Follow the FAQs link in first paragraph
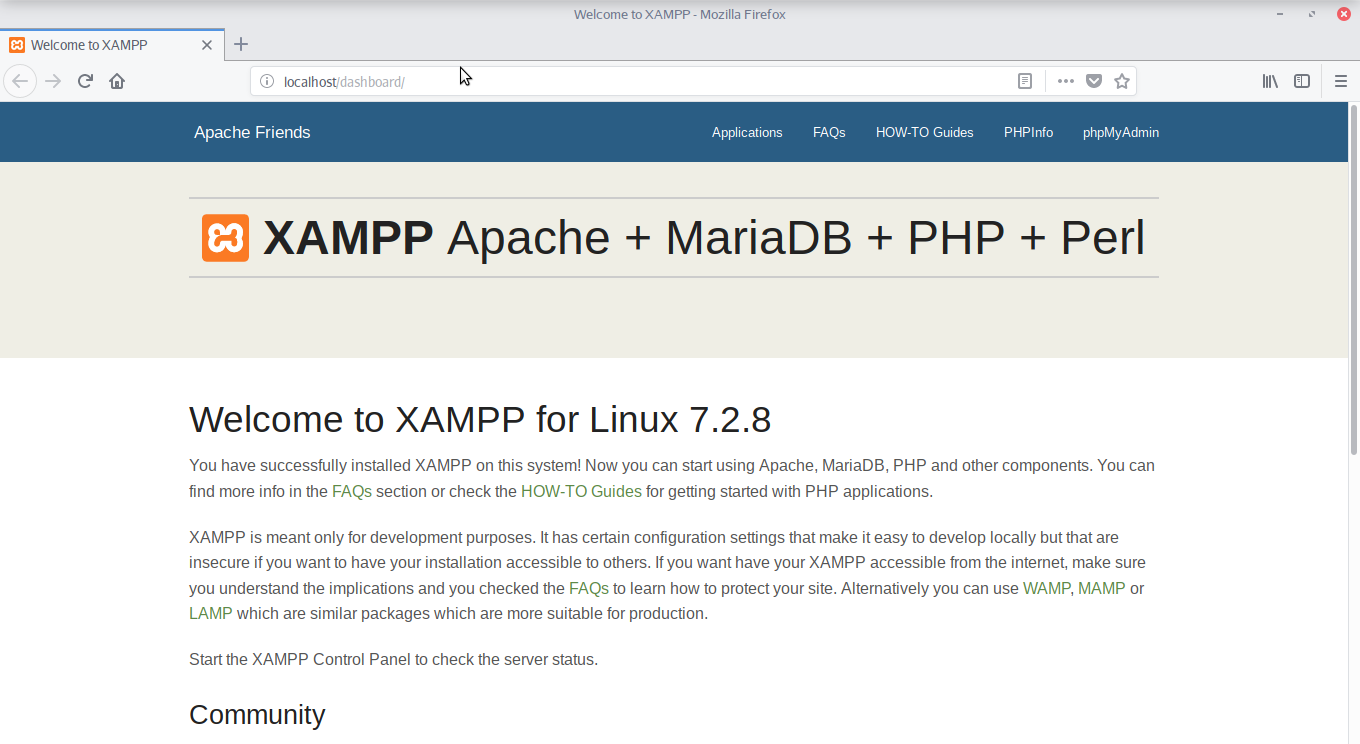 352,491
